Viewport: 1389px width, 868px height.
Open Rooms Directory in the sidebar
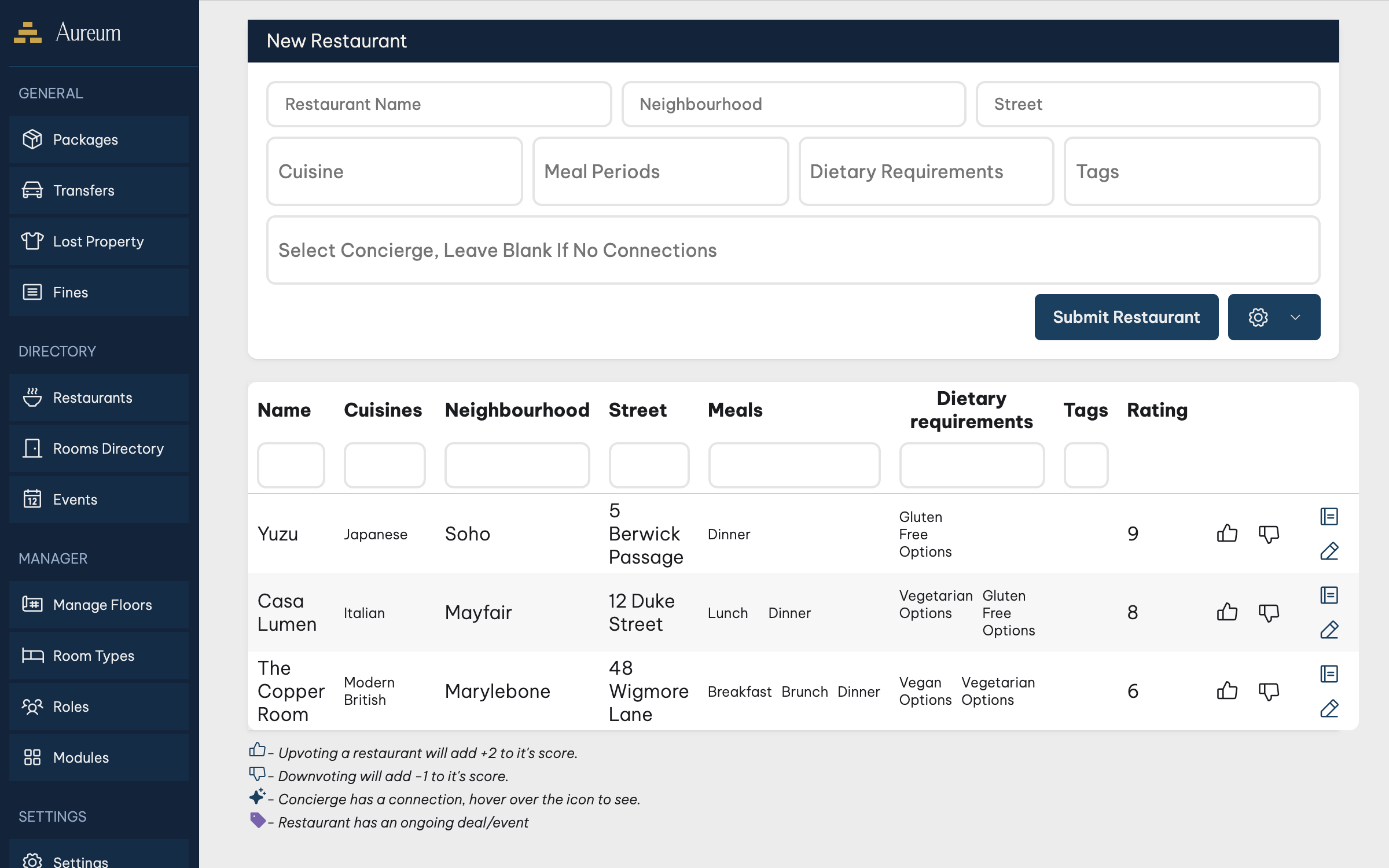[x=99, y=448]
